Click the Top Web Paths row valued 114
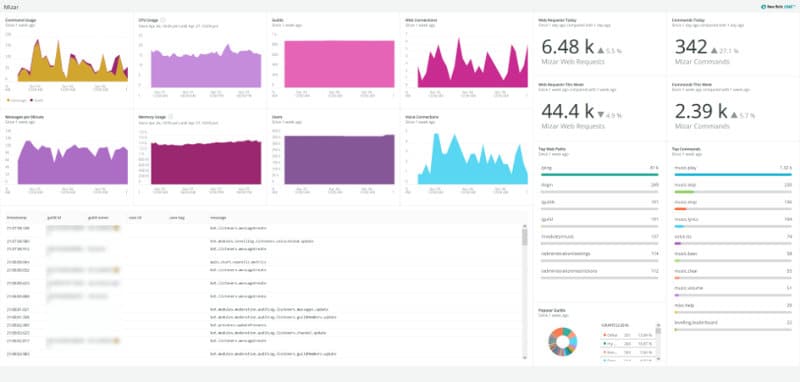The image size is (800, 382). [x=599, y=256]
